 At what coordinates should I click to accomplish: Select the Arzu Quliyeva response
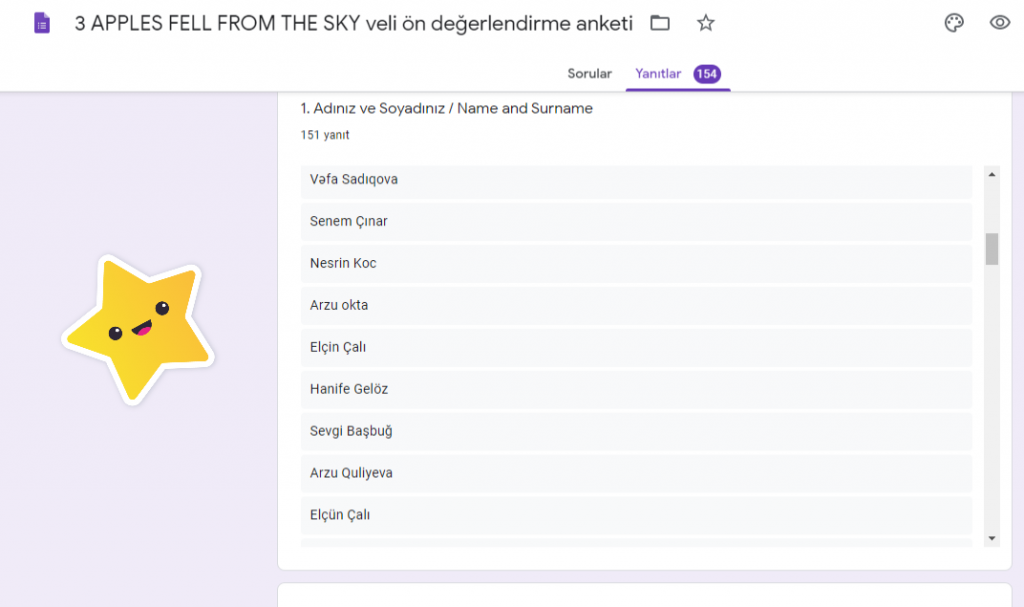tap(636, 474)
